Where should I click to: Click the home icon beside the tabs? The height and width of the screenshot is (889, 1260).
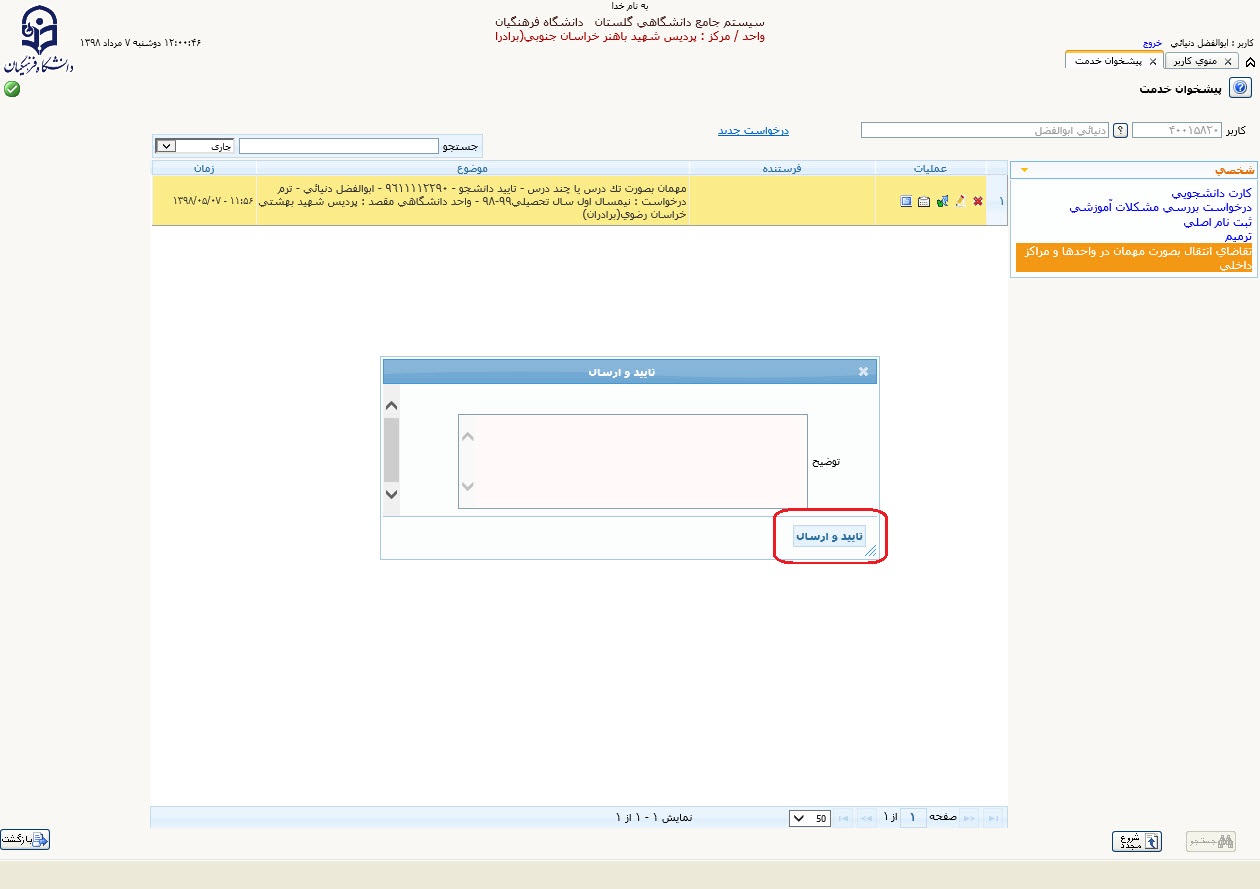[1251, 62]
